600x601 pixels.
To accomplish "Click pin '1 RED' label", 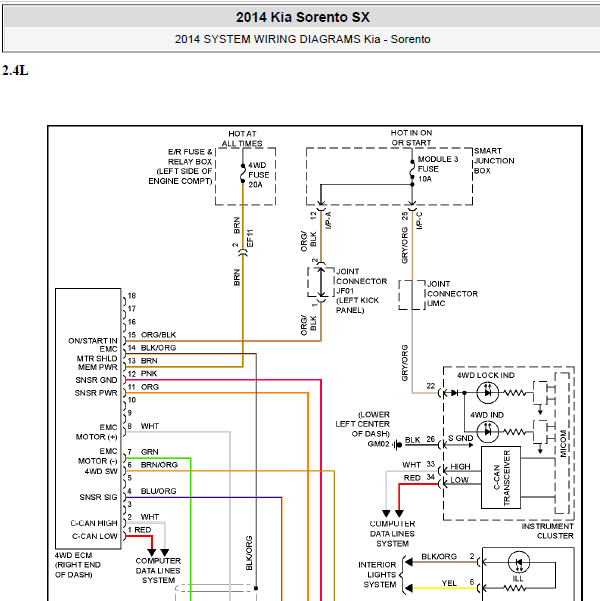I will click(x=139, y=530).
